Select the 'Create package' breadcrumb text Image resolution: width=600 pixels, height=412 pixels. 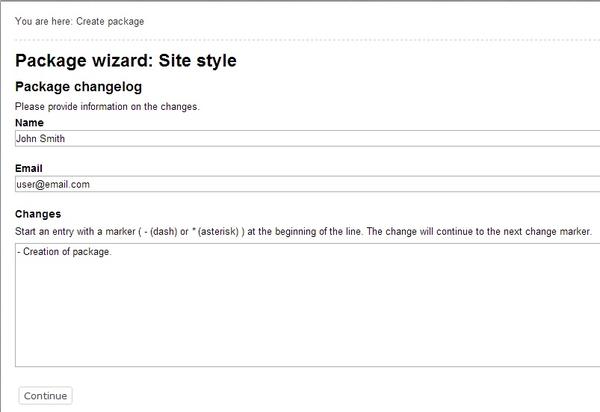click(x=110, y=21)
